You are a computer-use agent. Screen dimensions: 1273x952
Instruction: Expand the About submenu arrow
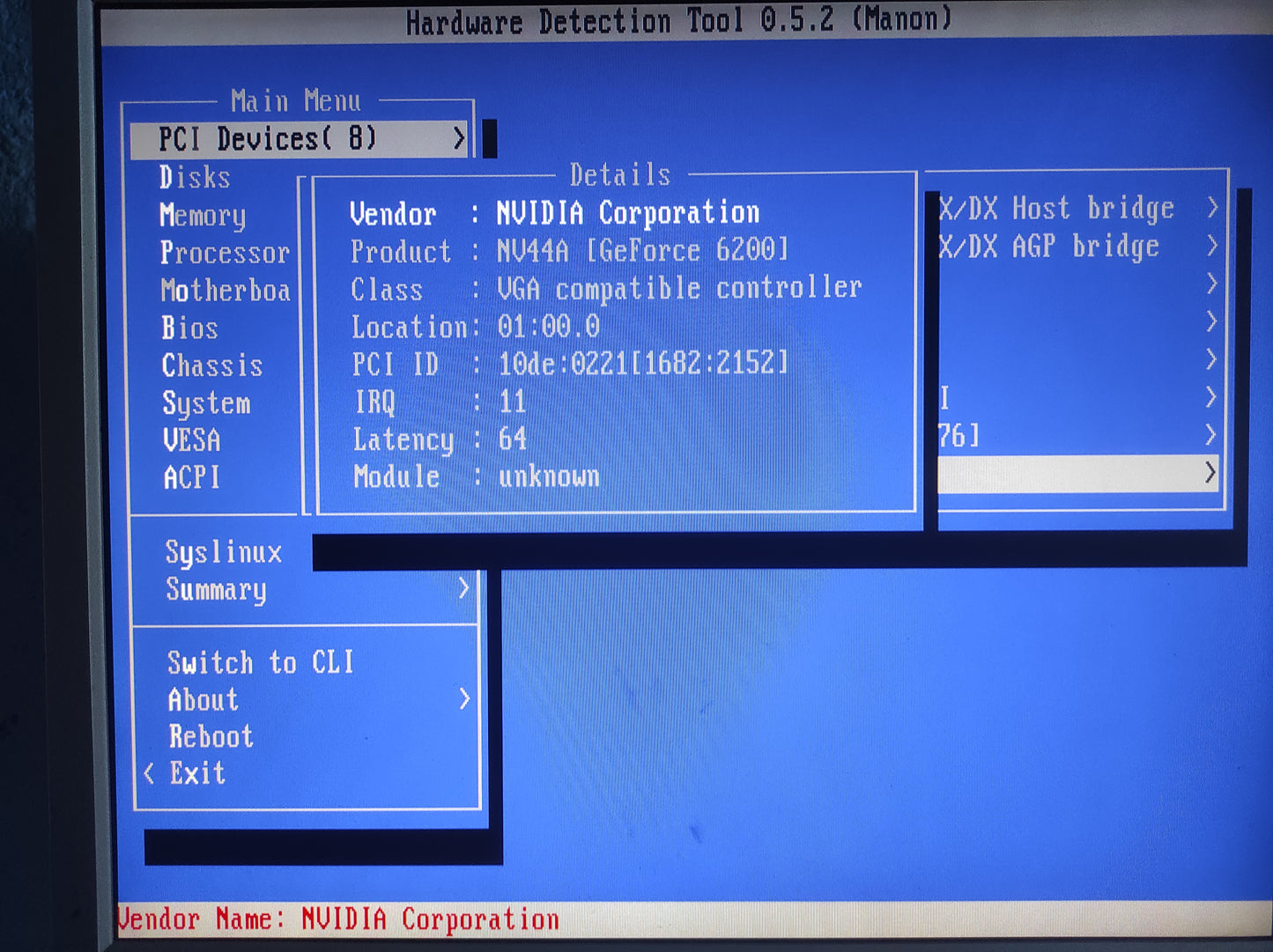click(464, 699)
